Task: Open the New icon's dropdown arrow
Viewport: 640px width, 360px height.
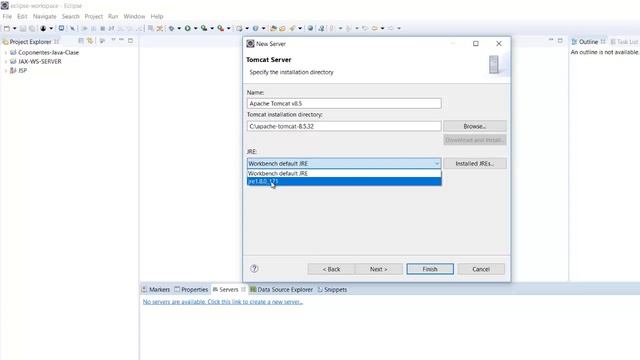Action: (14, 28)
